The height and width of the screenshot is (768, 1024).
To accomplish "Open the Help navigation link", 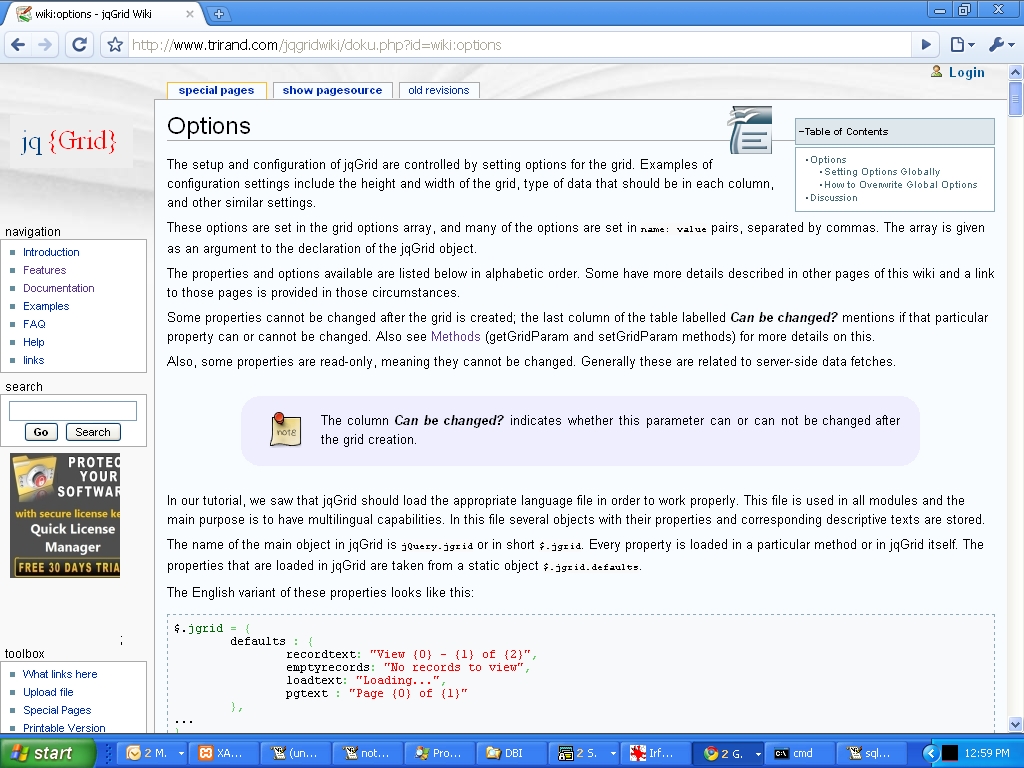I will click(33, 342).
